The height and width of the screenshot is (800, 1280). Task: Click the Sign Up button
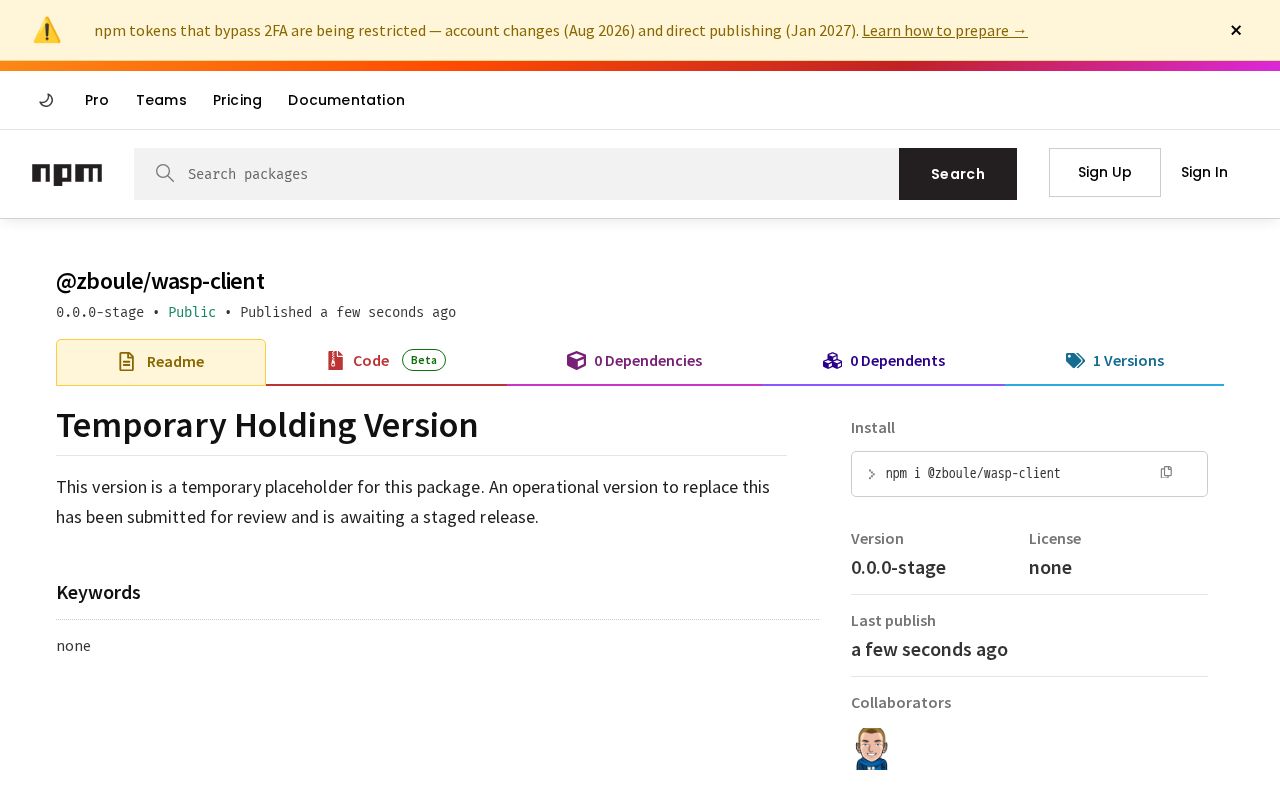[1105, 172]
